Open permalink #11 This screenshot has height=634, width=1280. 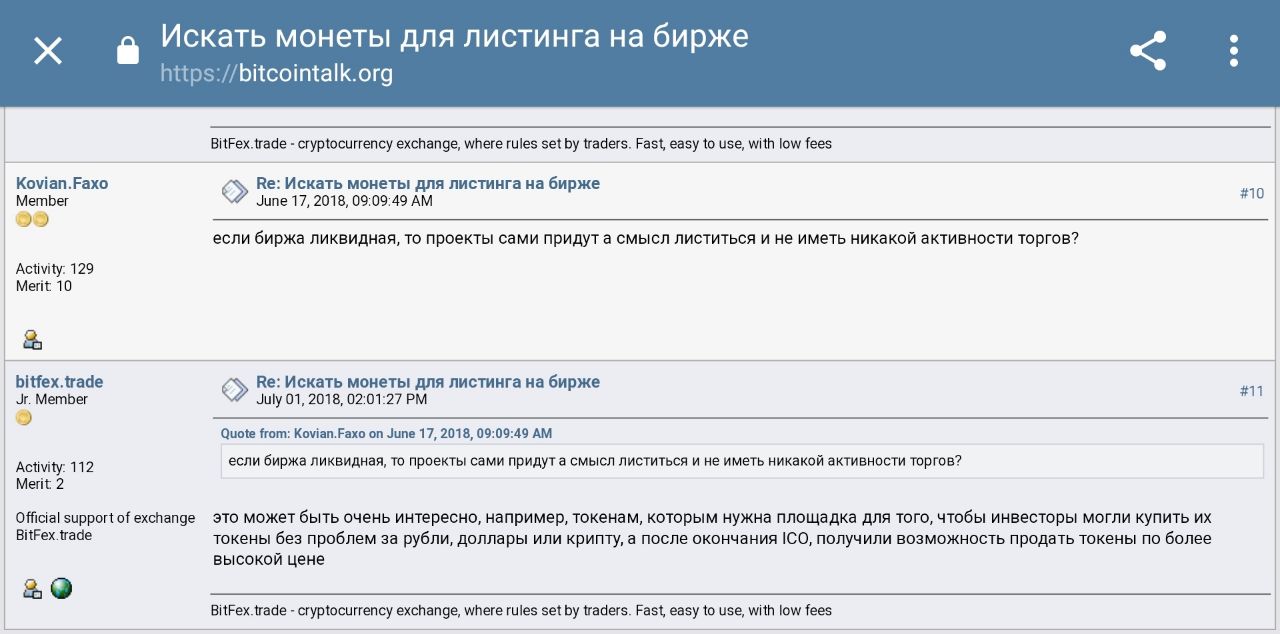pos(1252,391)
